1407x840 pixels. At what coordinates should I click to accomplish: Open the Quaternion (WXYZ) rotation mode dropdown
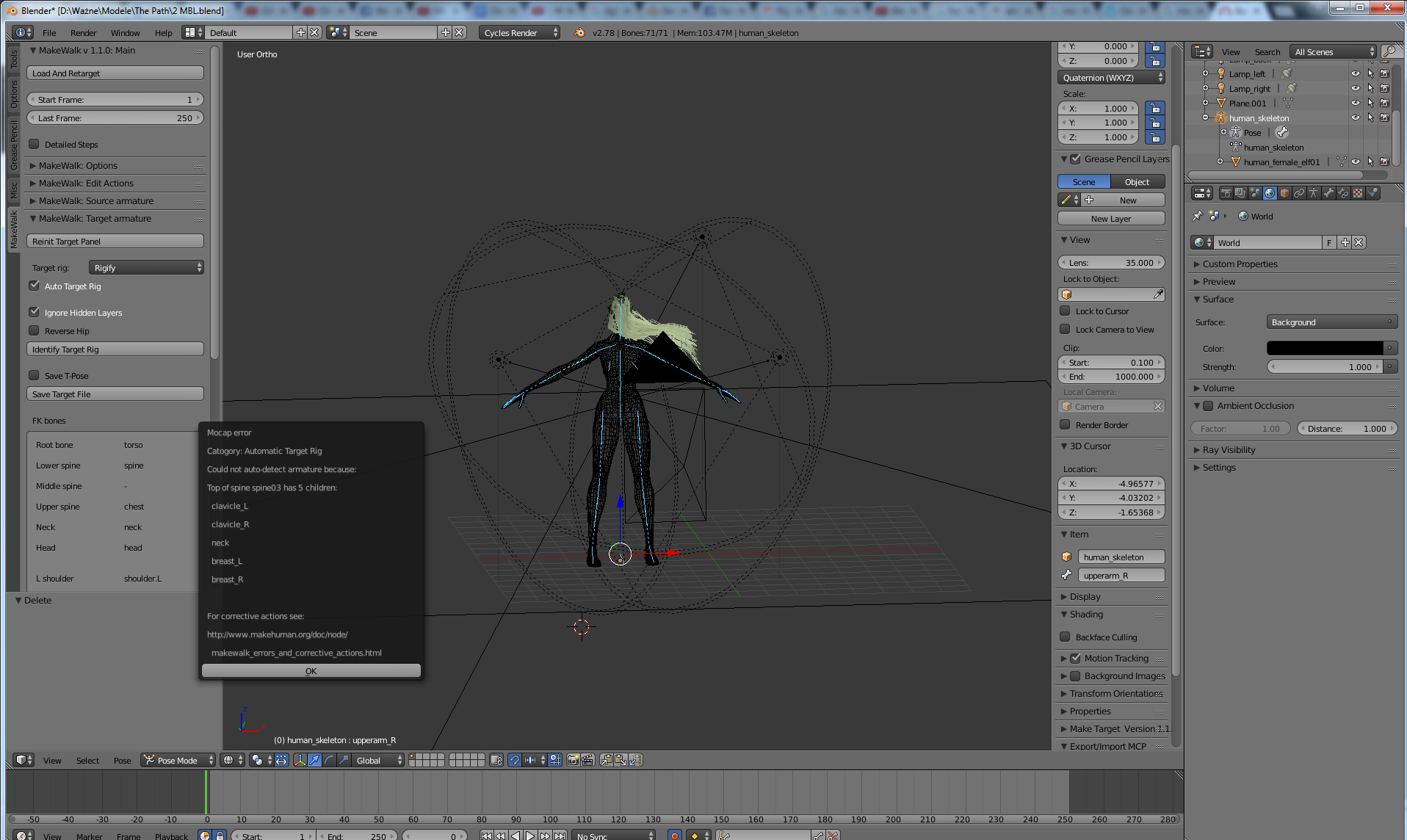tap(1111, 77)
